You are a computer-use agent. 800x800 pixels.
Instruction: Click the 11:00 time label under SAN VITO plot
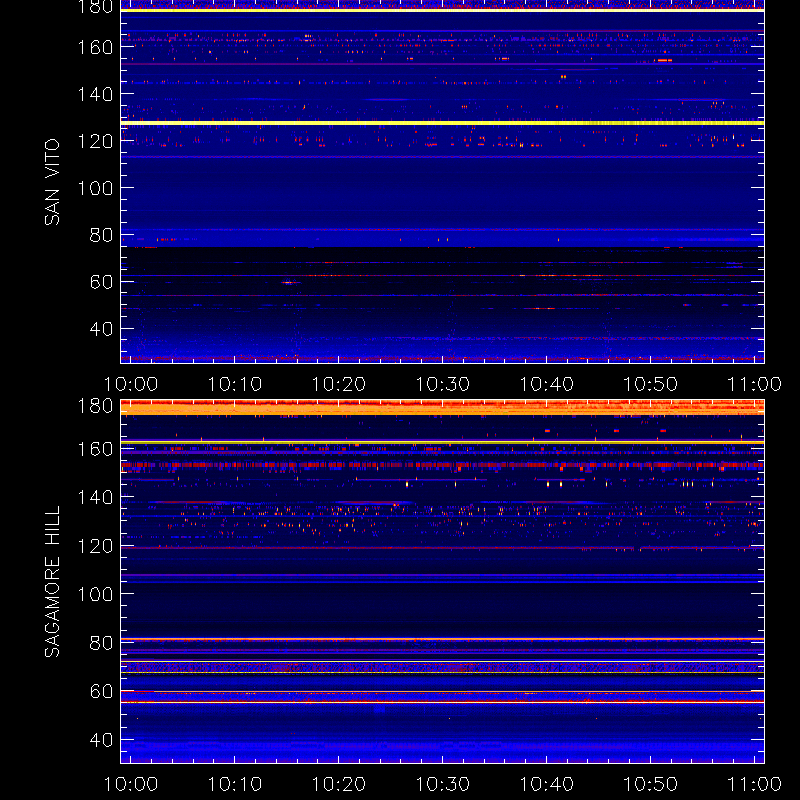tap(754, 384)
